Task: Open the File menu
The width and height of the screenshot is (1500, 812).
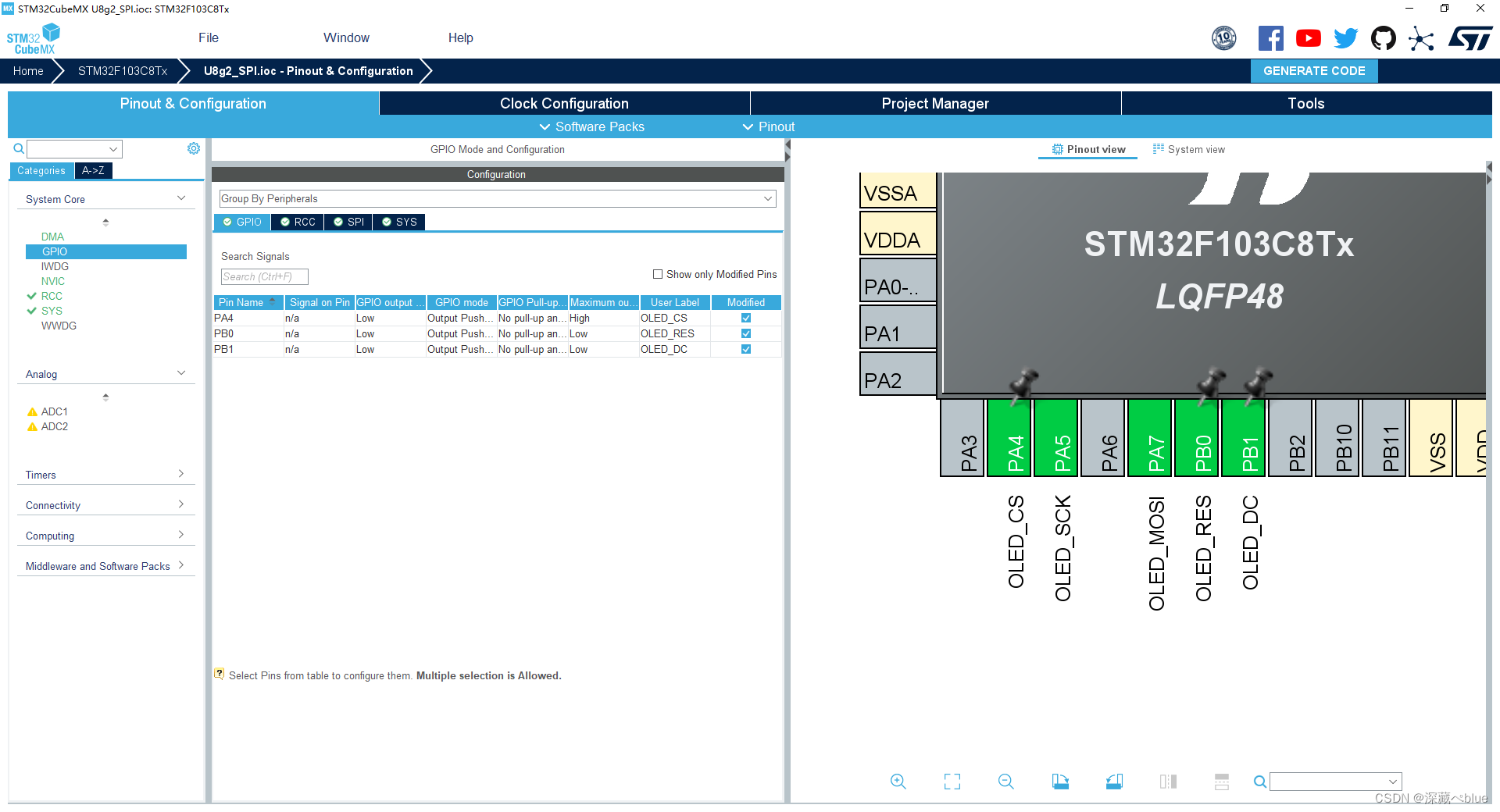Action: [209, 37]
